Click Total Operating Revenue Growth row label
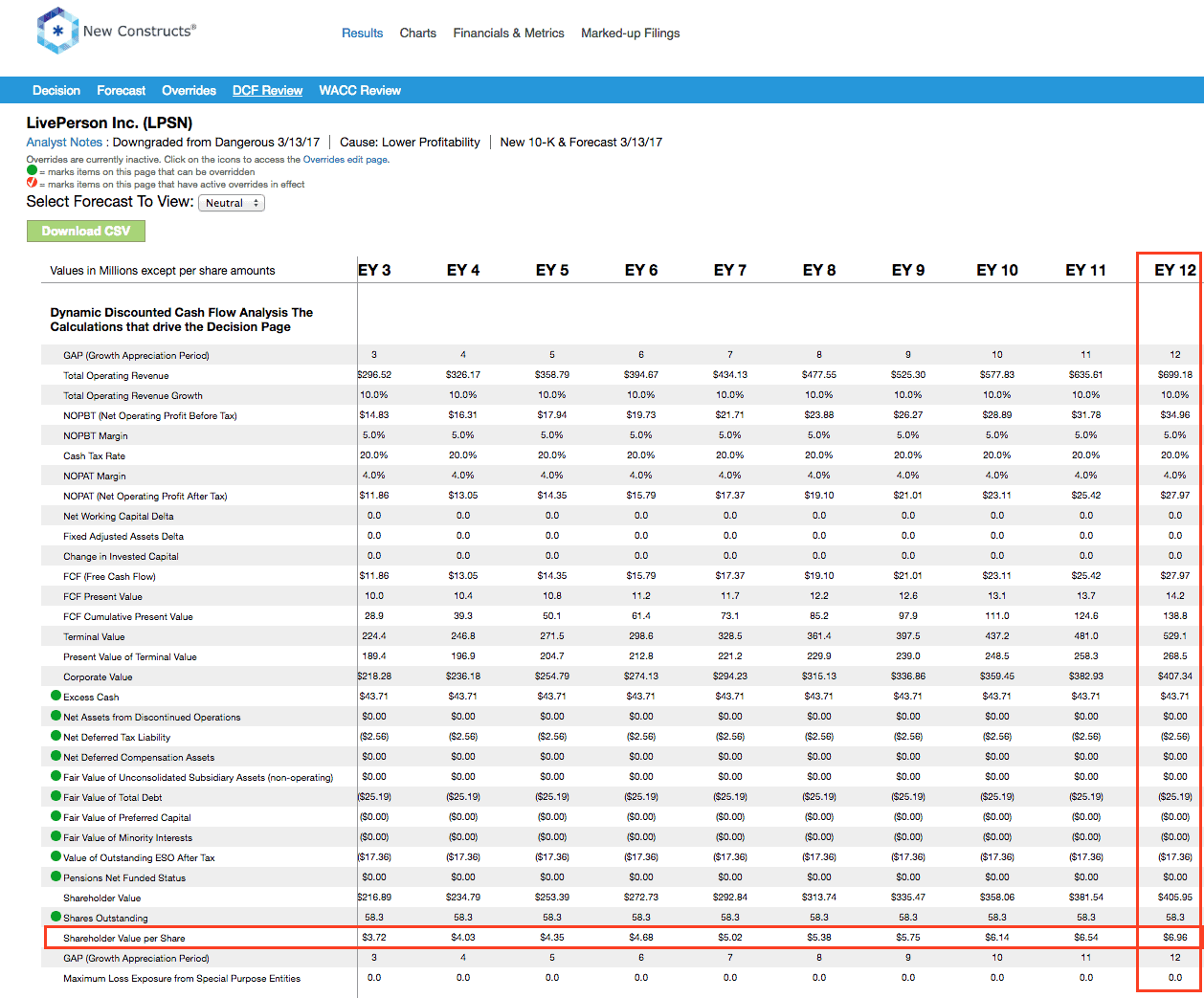 click(x=133, y=395)
